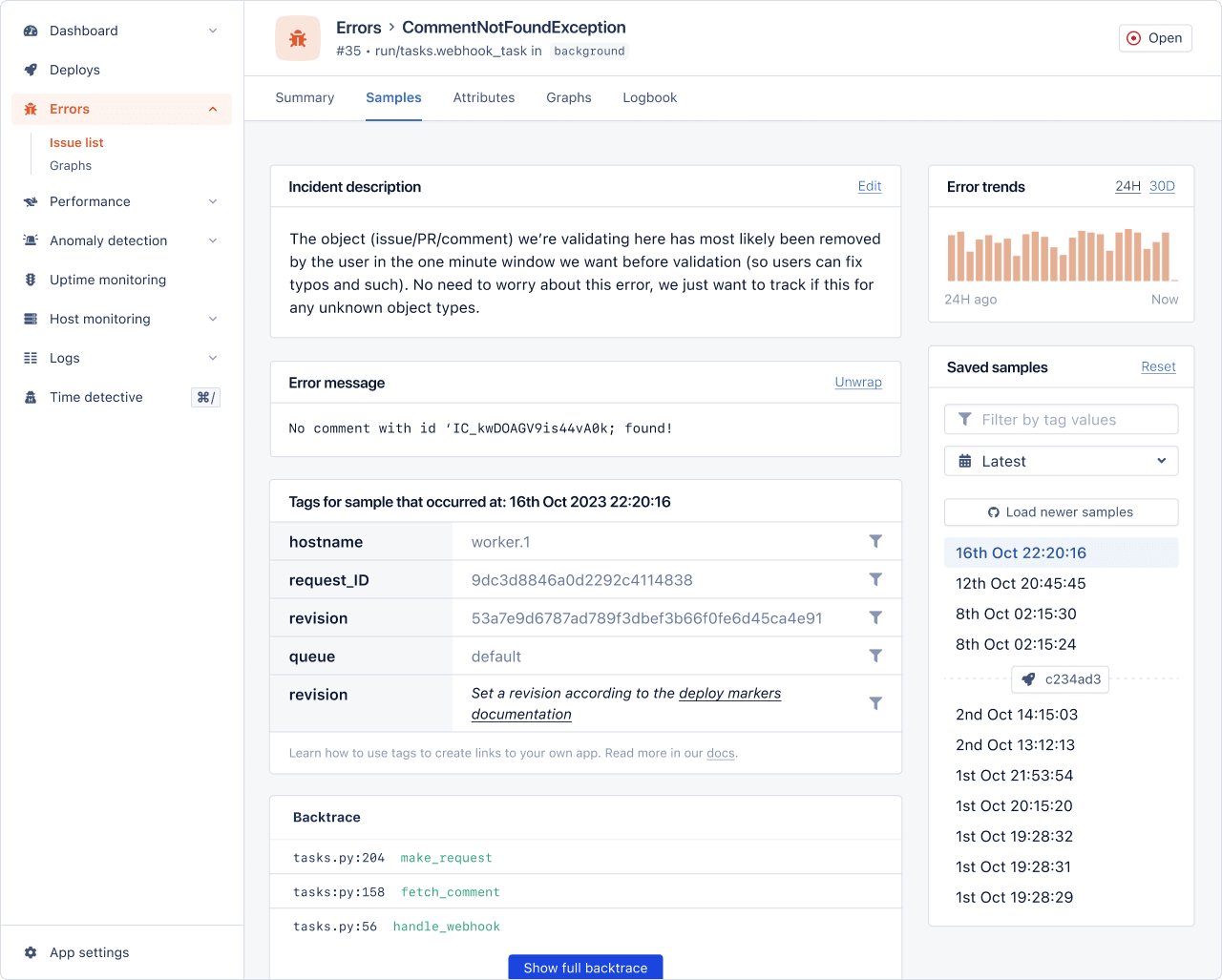Click the Filter by tag values field
1222x980 pixels.
pos(1062,420)
